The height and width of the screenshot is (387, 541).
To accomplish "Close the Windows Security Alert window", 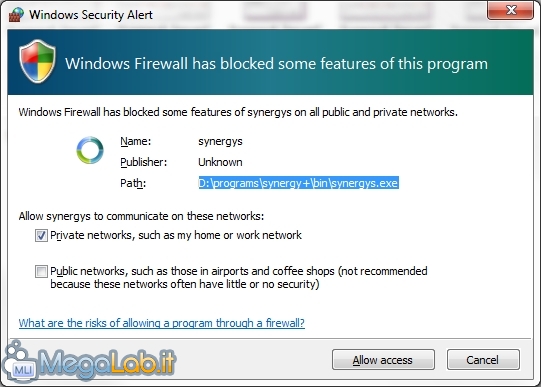I will click(511, 10).
